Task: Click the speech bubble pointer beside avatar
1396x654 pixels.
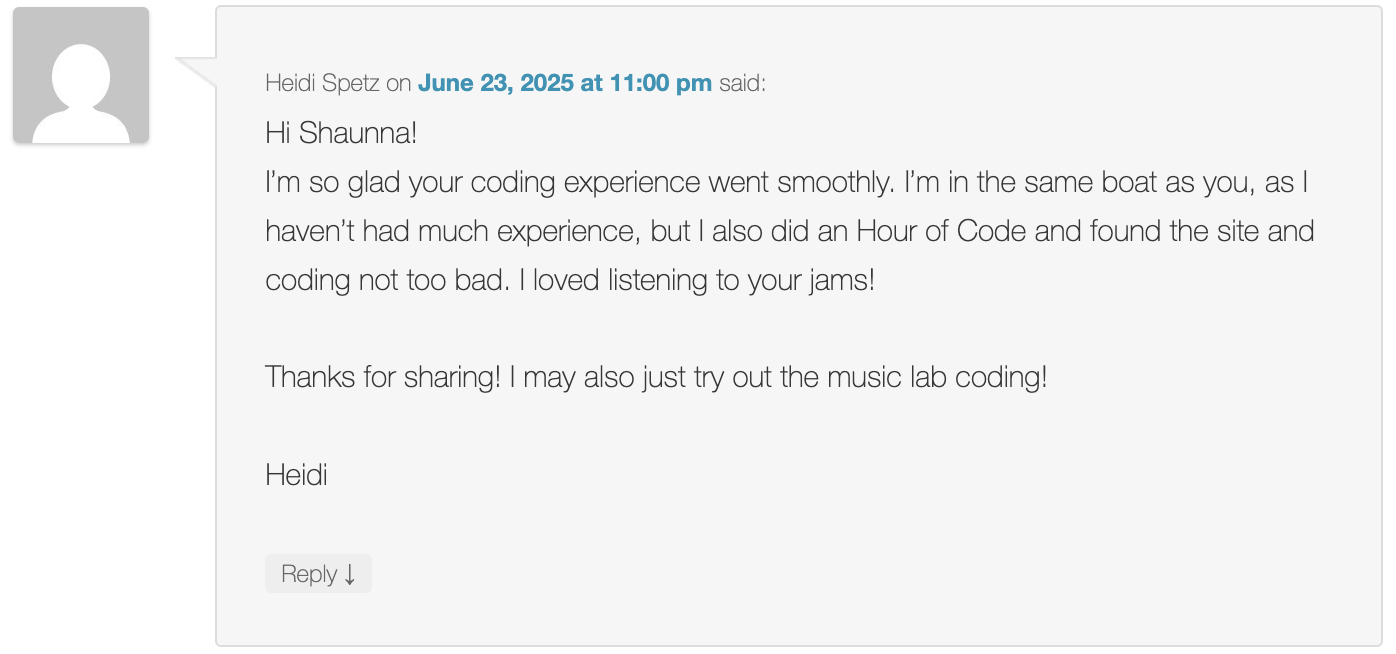Action: (197, 73)
